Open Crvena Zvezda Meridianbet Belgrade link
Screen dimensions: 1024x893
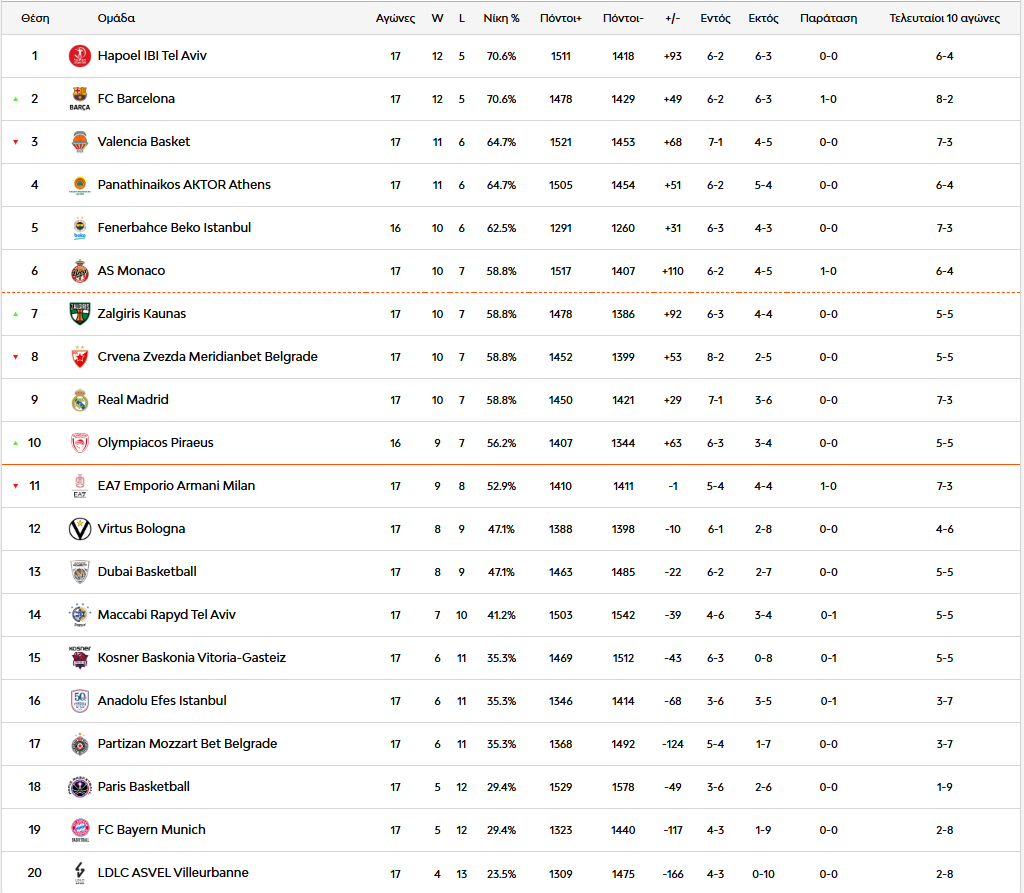(x=207, y=357)
